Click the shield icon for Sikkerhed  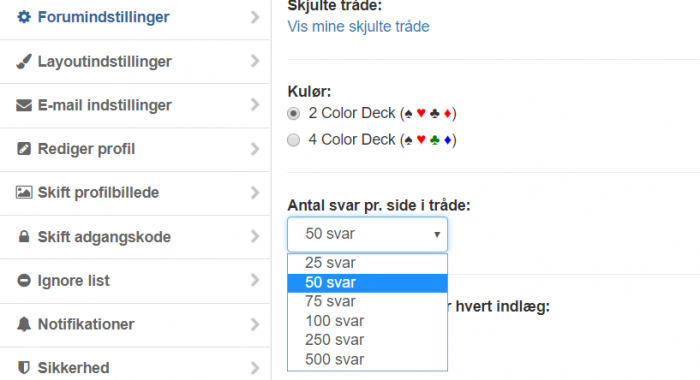pyautogui.click(x=24, y=368)
